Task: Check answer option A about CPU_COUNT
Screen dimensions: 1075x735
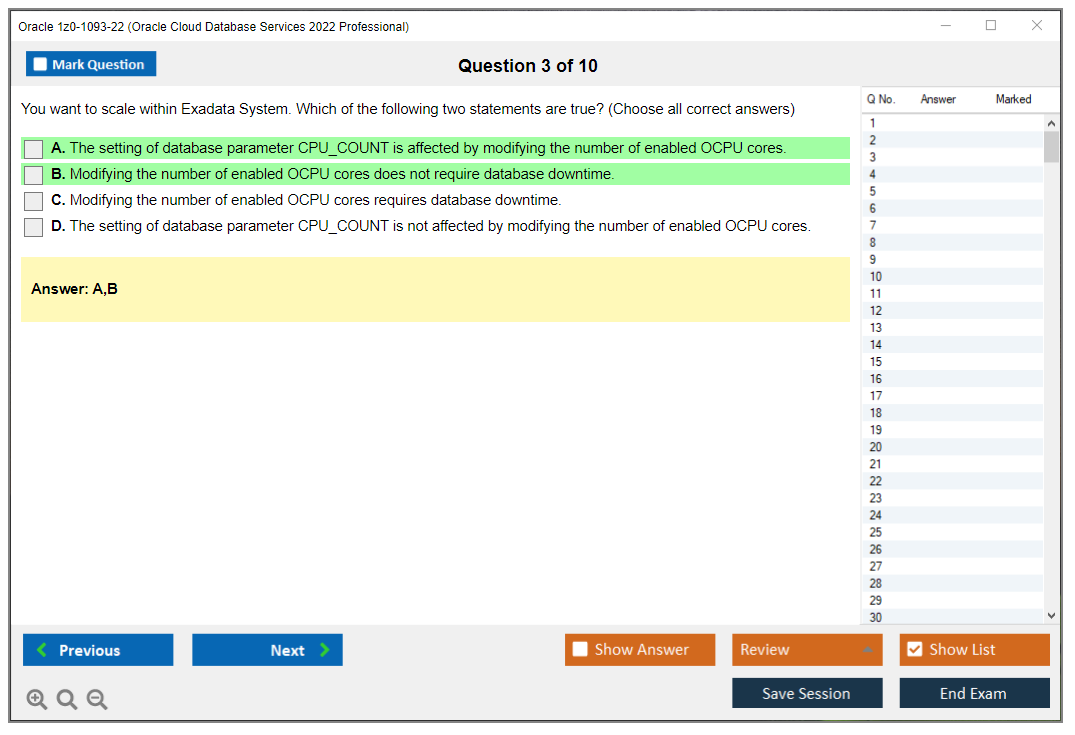Action: [x=32, y=148]
